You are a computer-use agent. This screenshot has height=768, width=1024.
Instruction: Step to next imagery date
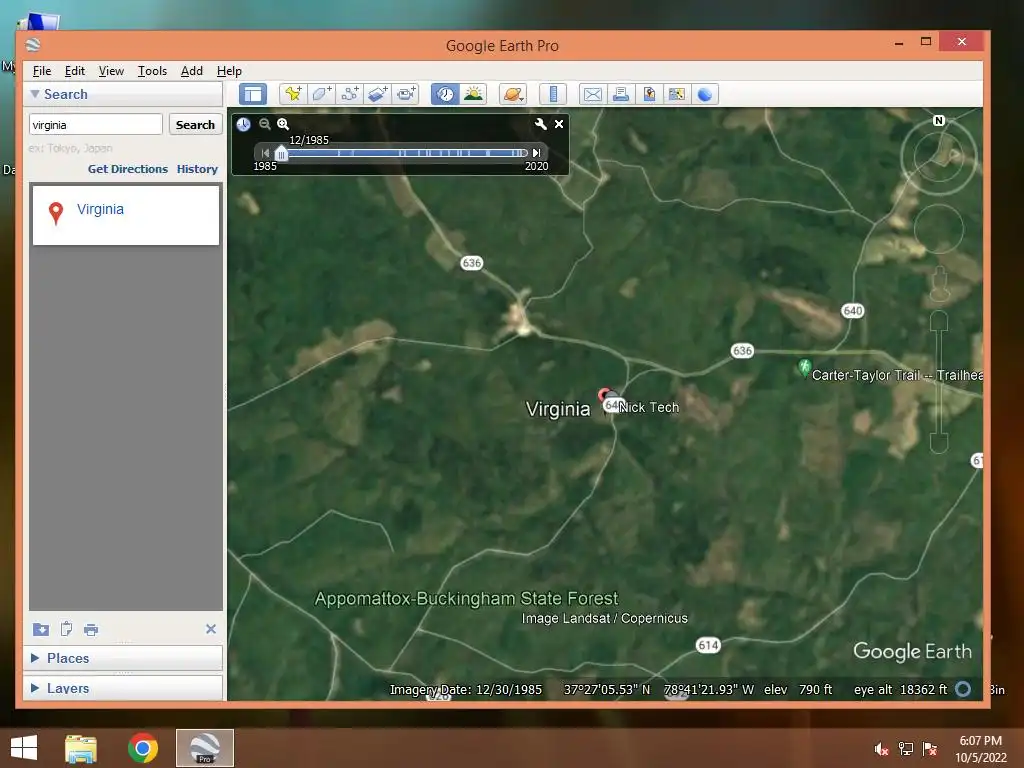[x=536, y=153]
